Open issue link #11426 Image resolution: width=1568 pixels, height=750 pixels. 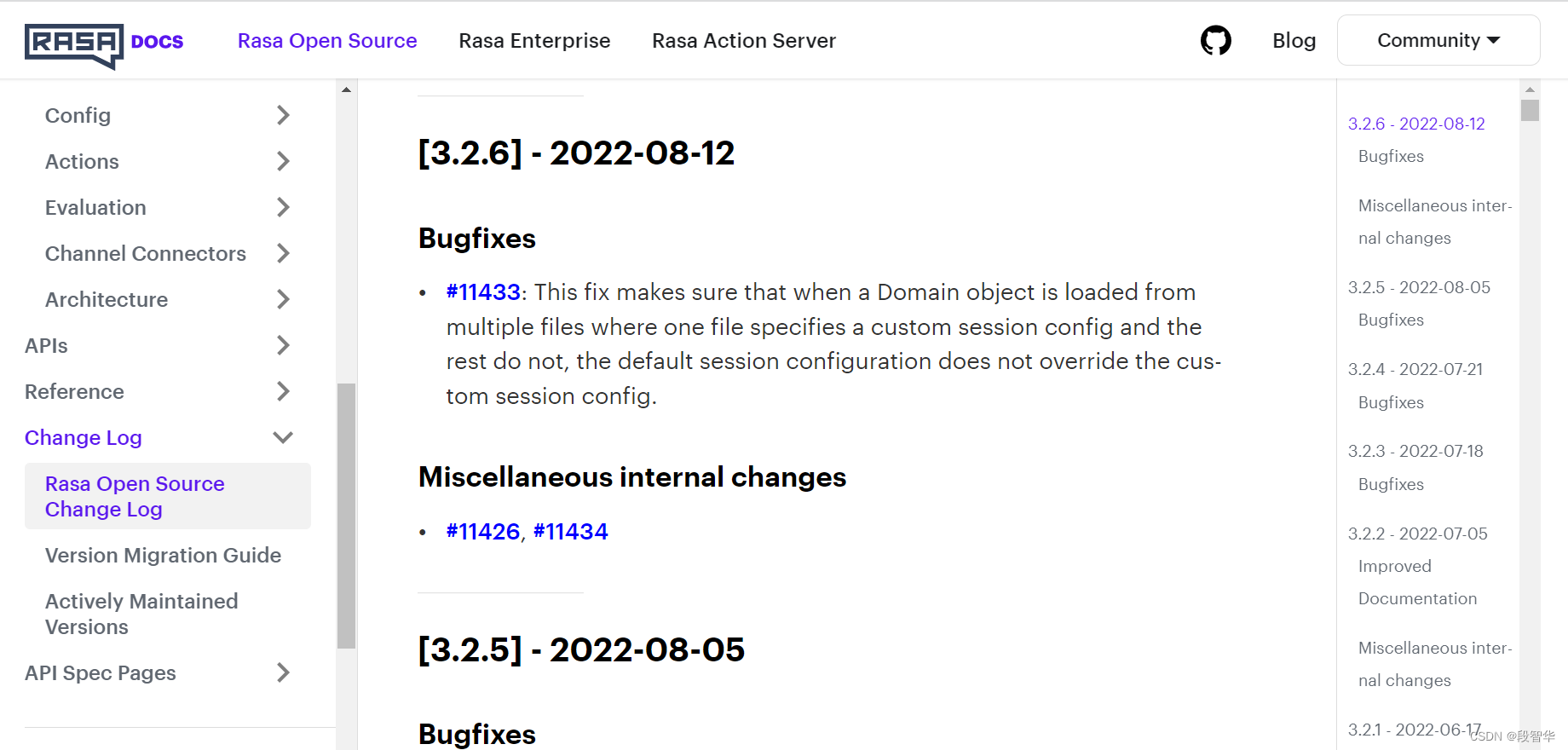[483, 532]
